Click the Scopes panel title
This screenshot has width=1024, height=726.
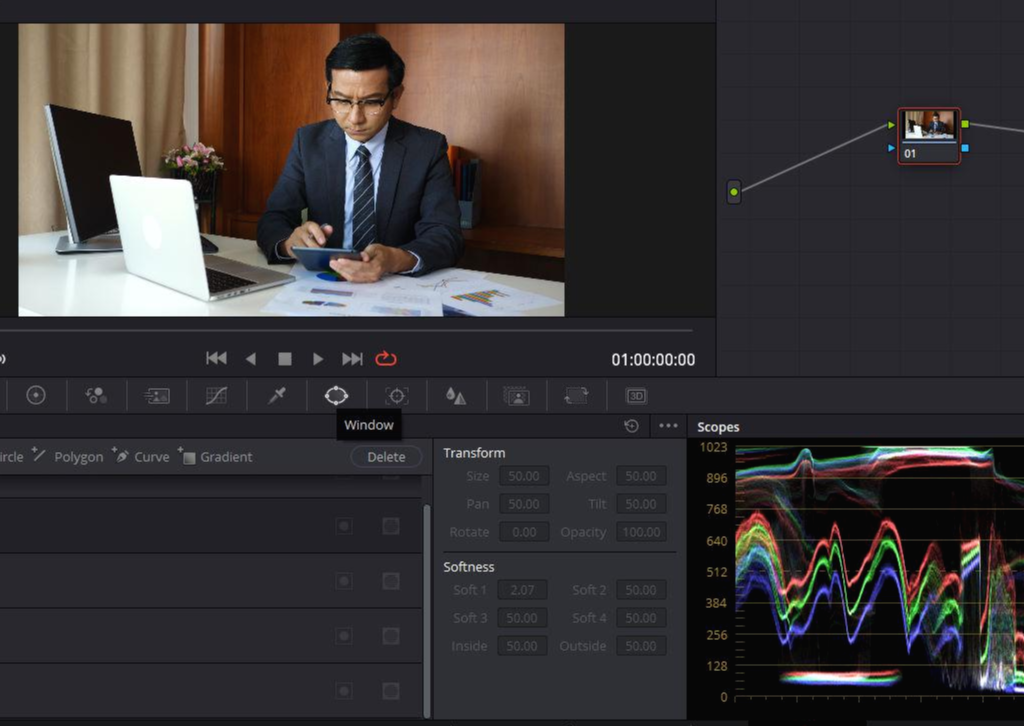[x=718, y=427]
